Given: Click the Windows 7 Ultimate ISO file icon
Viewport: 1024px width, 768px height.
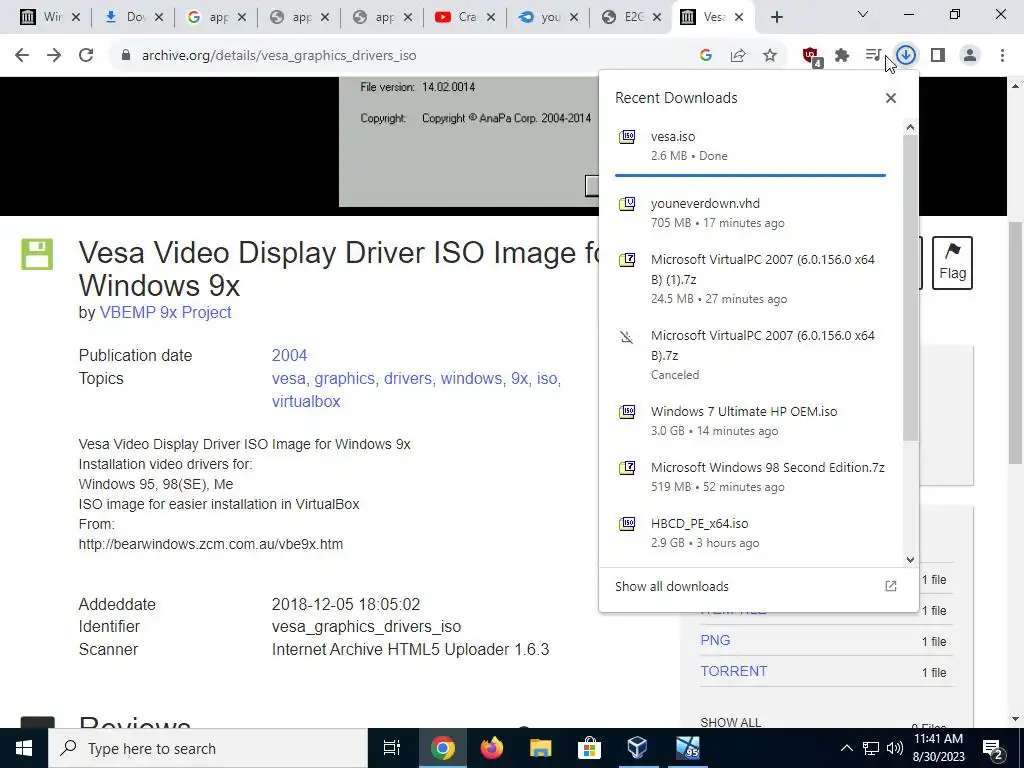Looking at the screenshot, I should coord(627,411).
